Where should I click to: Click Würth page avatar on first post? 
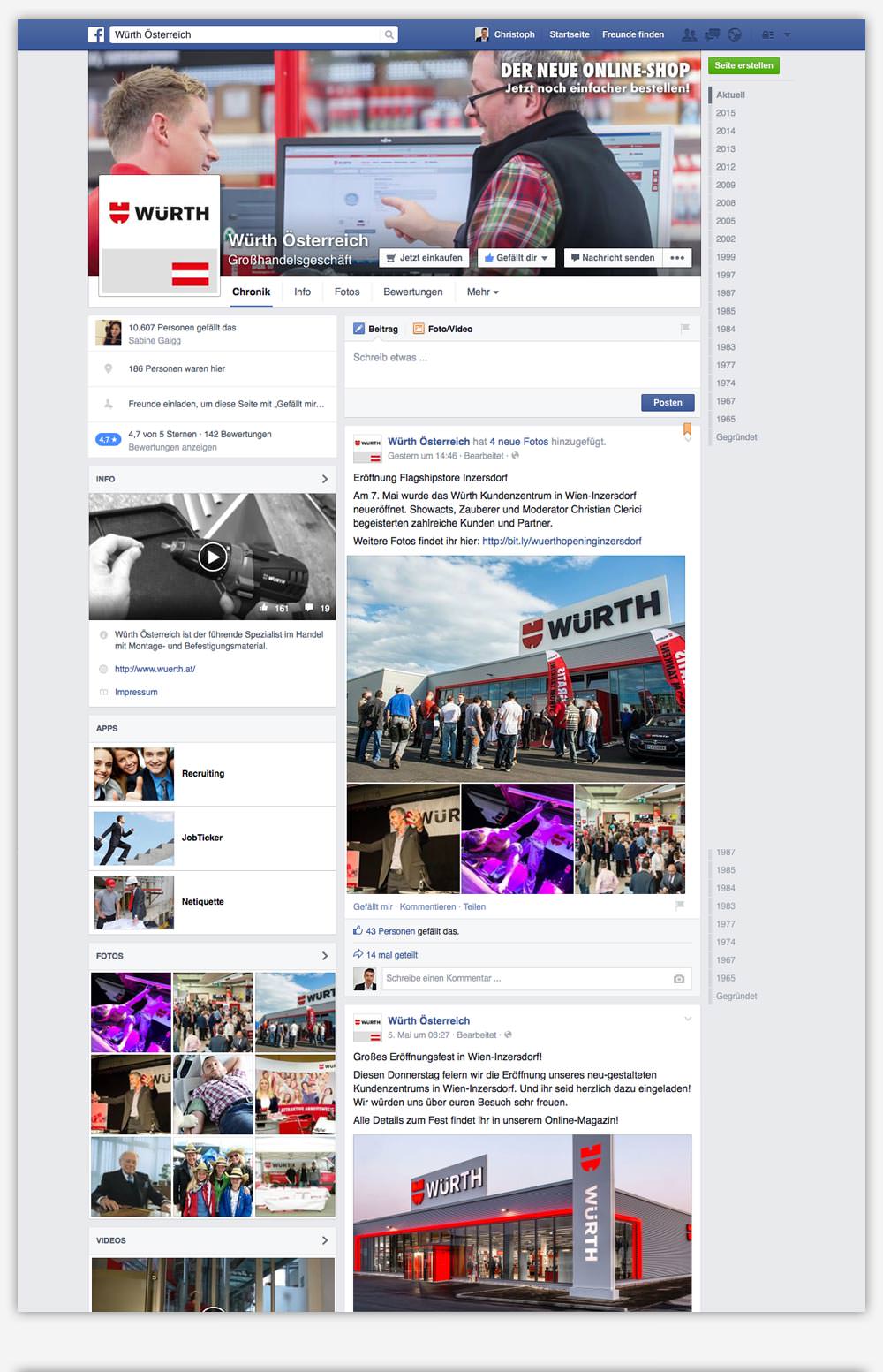(367, 448)
